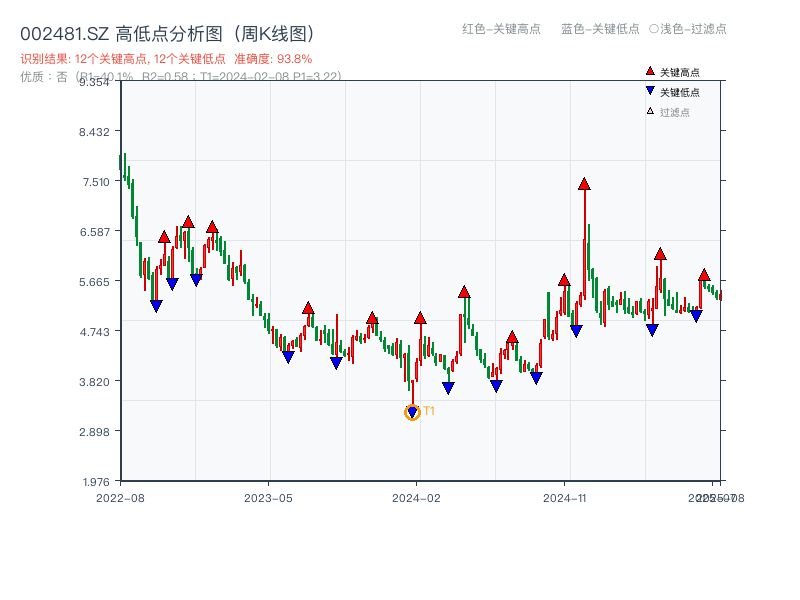
Task: Click the blue 关键低点 triangle in chart legend
Action: tap(650, 91)
